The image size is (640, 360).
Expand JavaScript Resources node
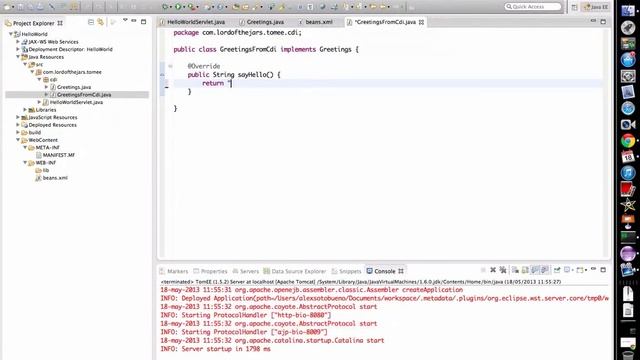pos(18,117)
